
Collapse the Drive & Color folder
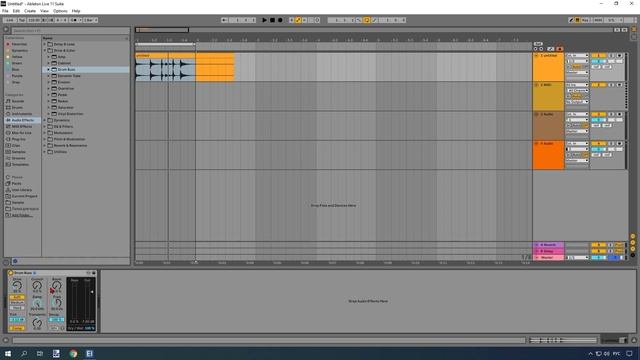coord(45,51)
